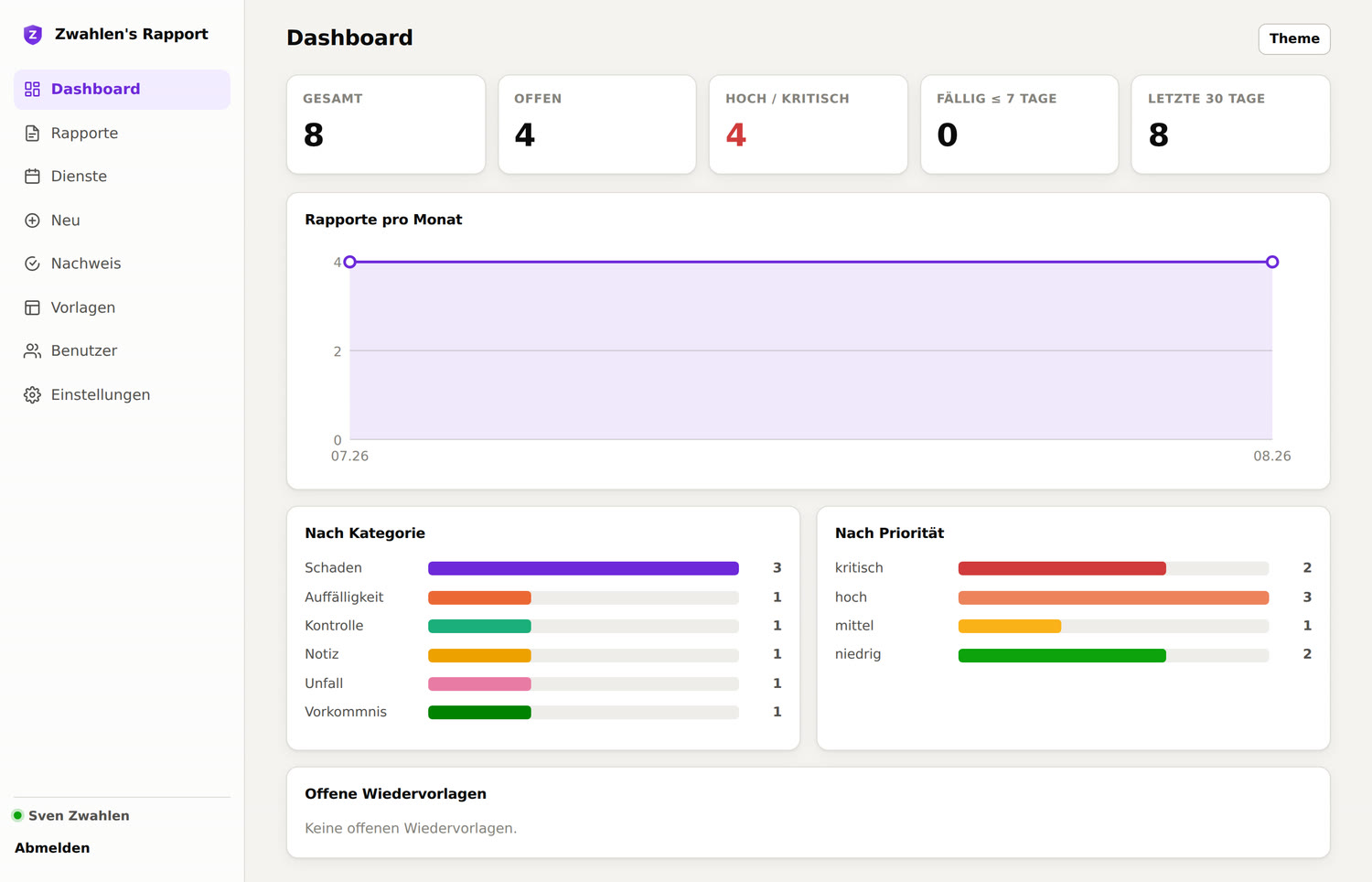This screenshot has width=1372, height=882.
Task: Click the Dienste calendar icon
Action: click(x=32, y=177)
